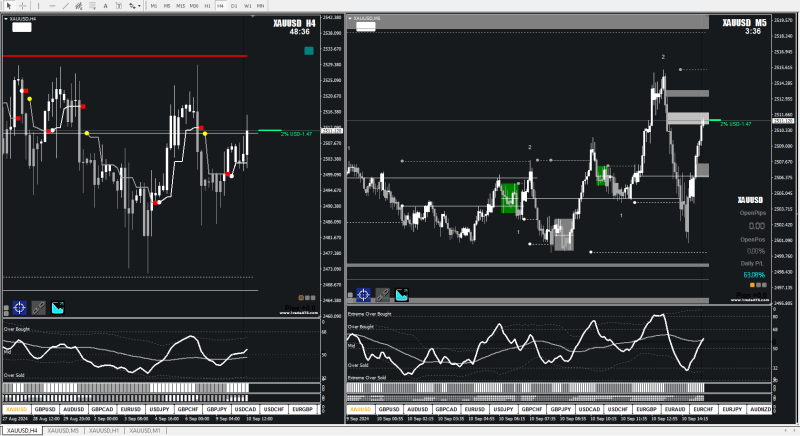The height and width of the screenshot is (436, 800).
Task: Select the text tool A
Action: click(x=106, y=6)
